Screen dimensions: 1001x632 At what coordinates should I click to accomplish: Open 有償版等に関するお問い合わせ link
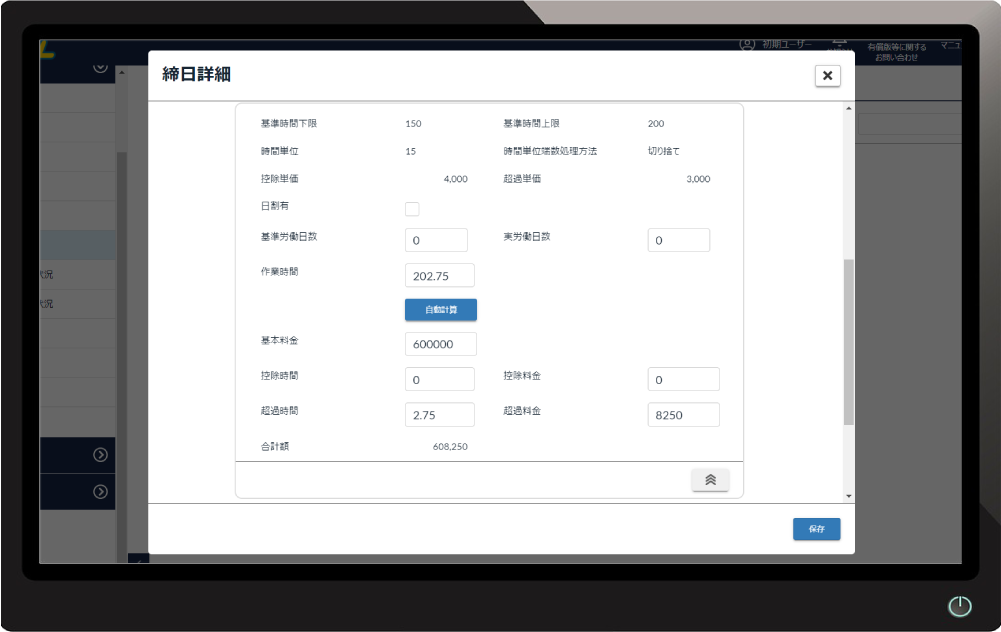pyautogui.click(x=896, y=52)
